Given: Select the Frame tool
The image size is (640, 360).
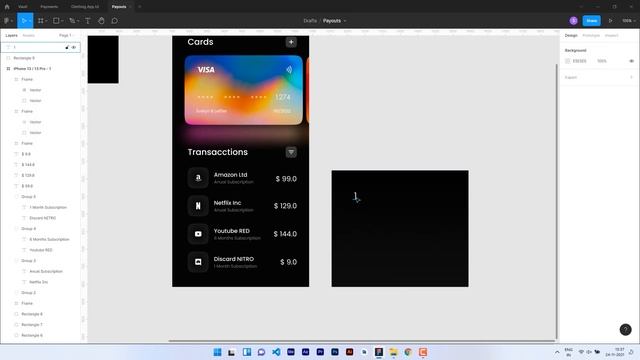Looking at the screenshot, I should coord(40,21).
